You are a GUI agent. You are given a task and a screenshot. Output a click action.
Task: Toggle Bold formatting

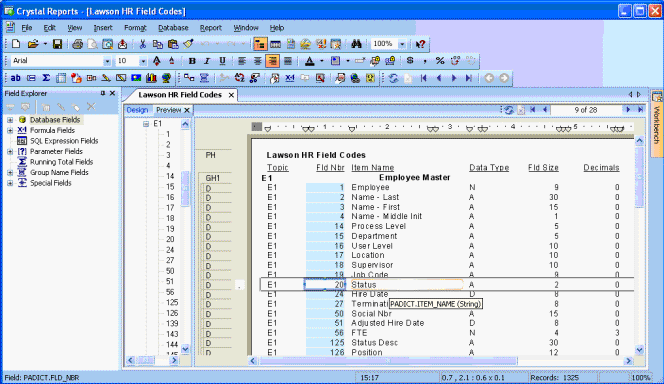(x=192, y=61)
